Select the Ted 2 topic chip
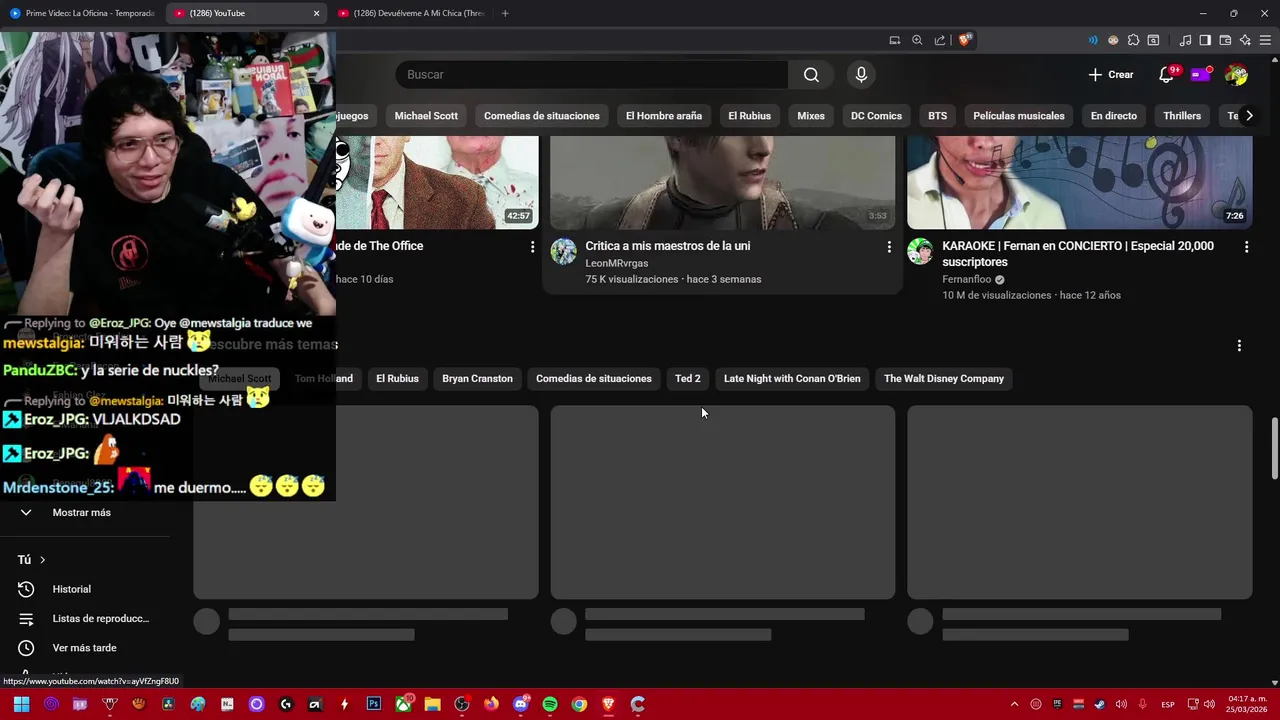The height and width of the screenshot is (720, 1280). pyautogui.click(x=688, y=379)
